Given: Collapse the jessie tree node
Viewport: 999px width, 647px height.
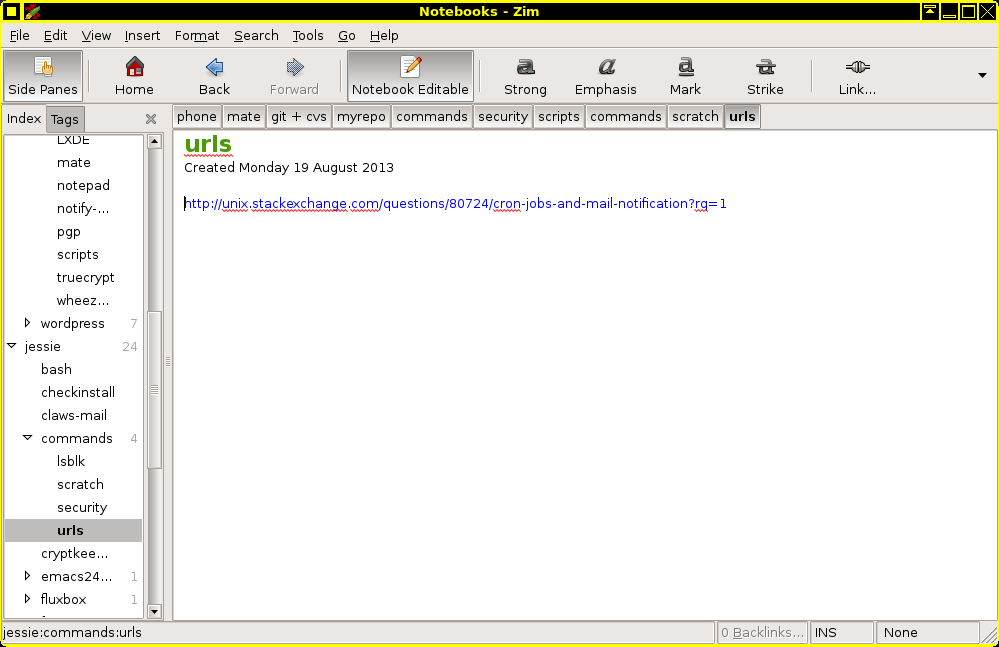Looking at the screenshot, I should tap(11, 346).
